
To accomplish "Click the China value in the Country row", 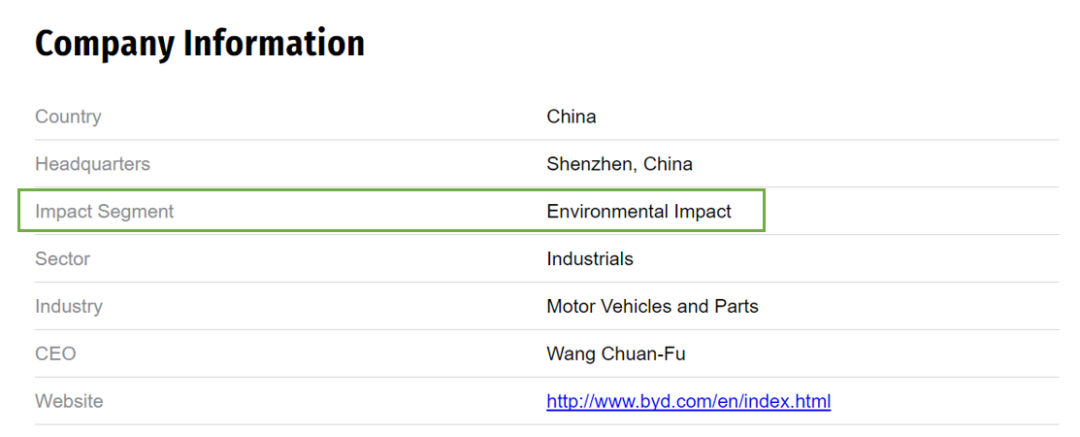I will coord(571,117).
